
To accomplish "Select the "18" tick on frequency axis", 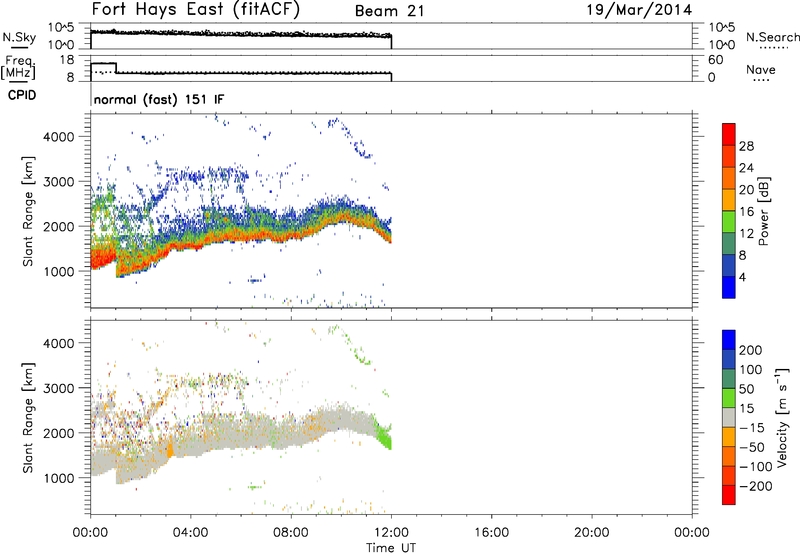I will click(66, 60).
